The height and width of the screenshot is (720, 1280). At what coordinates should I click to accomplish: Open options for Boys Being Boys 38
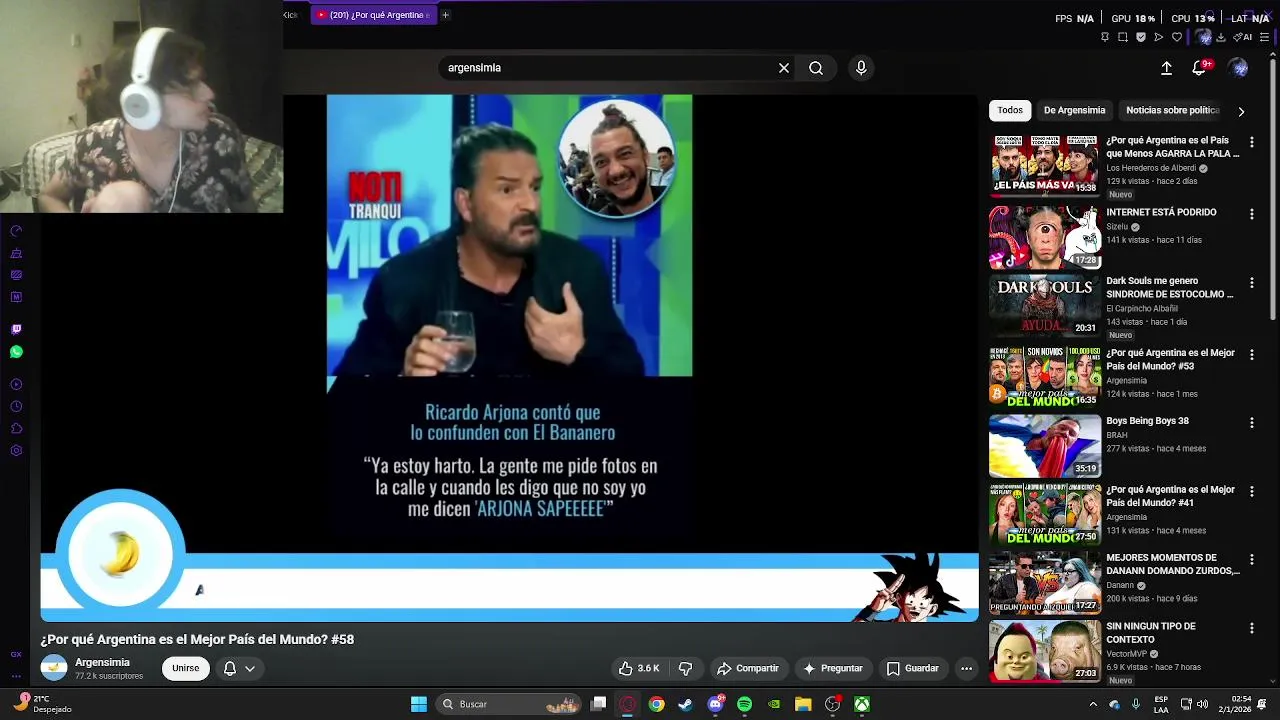point(1251,423)
